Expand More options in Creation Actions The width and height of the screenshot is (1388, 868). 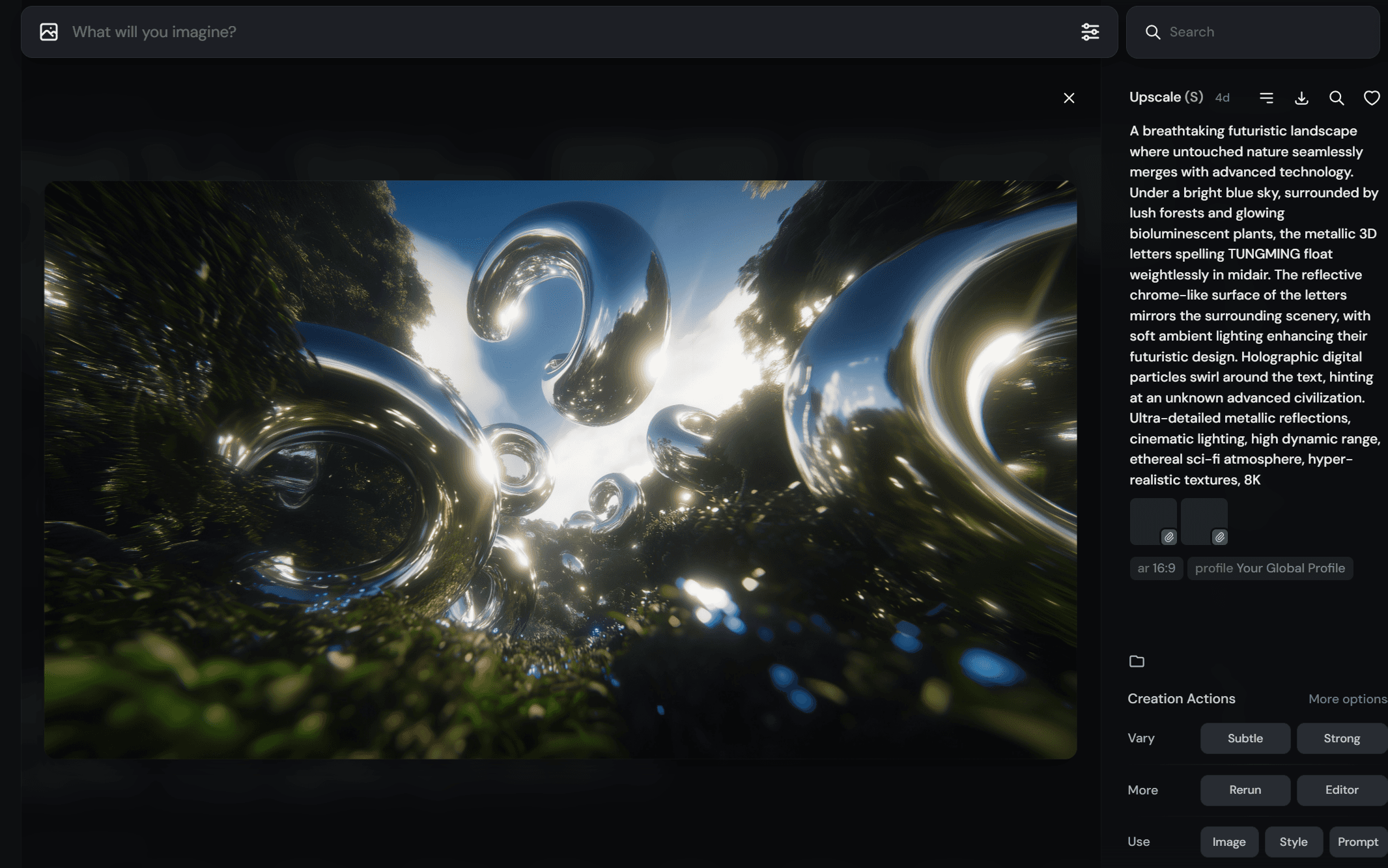(1348, 699)
